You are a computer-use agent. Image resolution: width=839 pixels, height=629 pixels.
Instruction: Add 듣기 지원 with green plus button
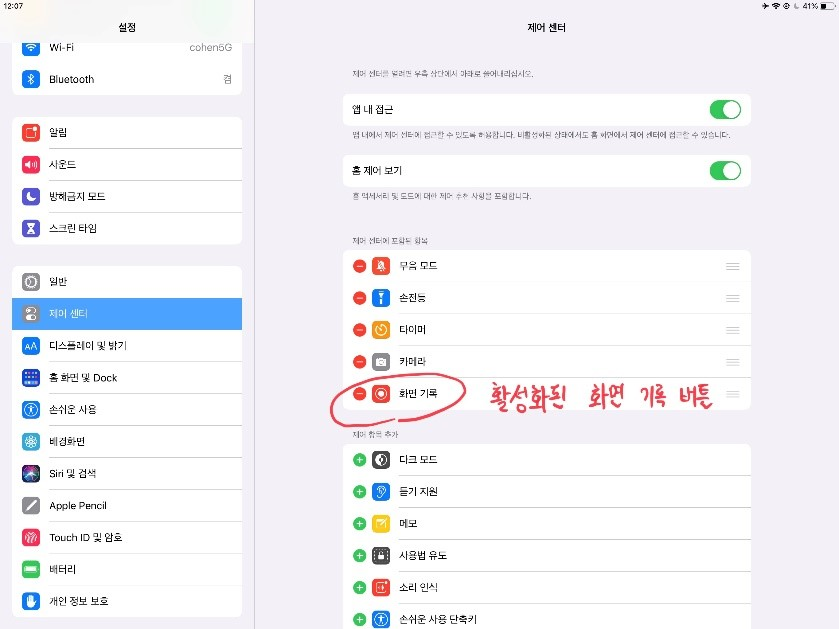coord(360,492)
